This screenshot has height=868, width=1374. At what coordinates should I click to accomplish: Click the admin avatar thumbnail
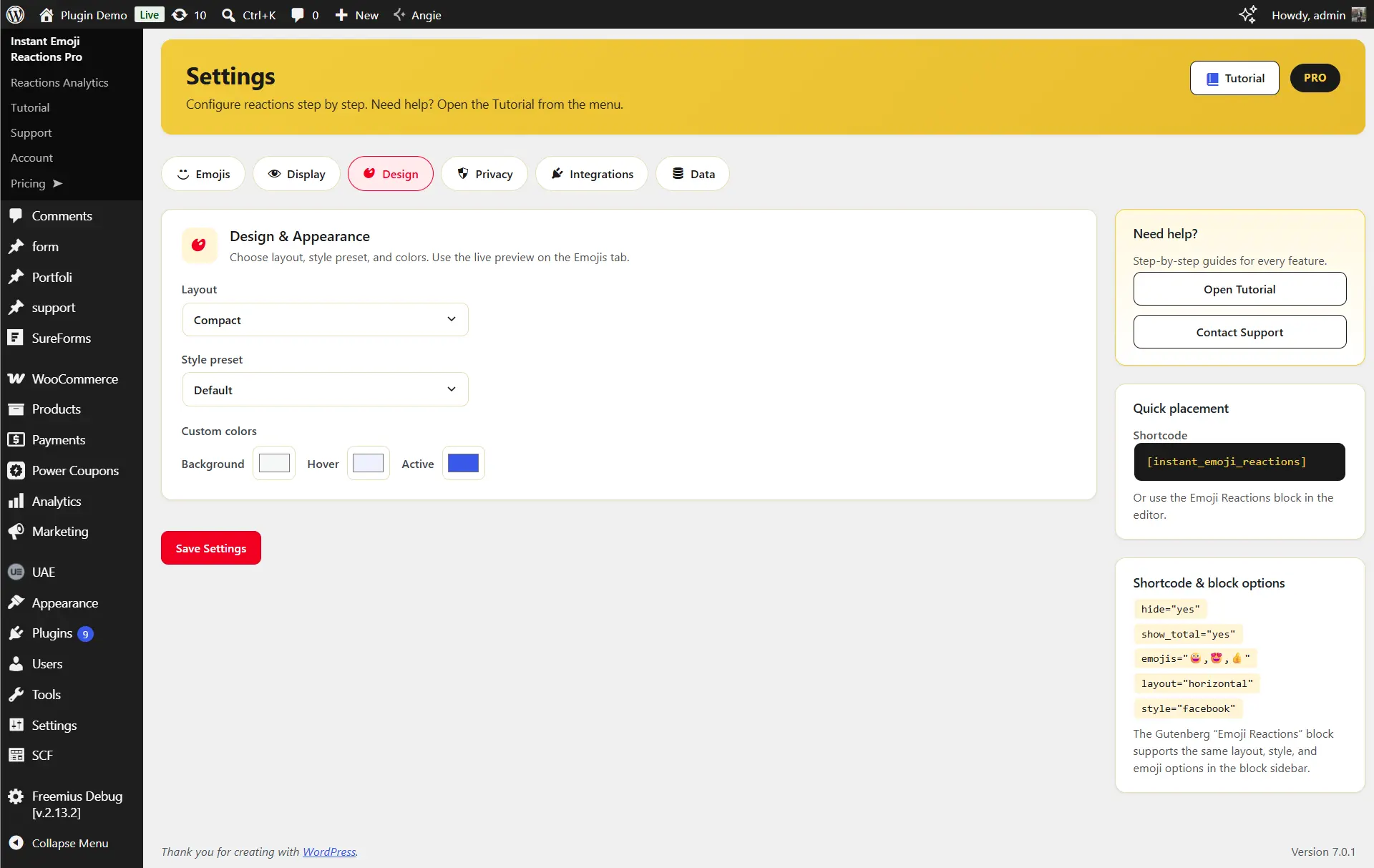(x=1358, y=14)
